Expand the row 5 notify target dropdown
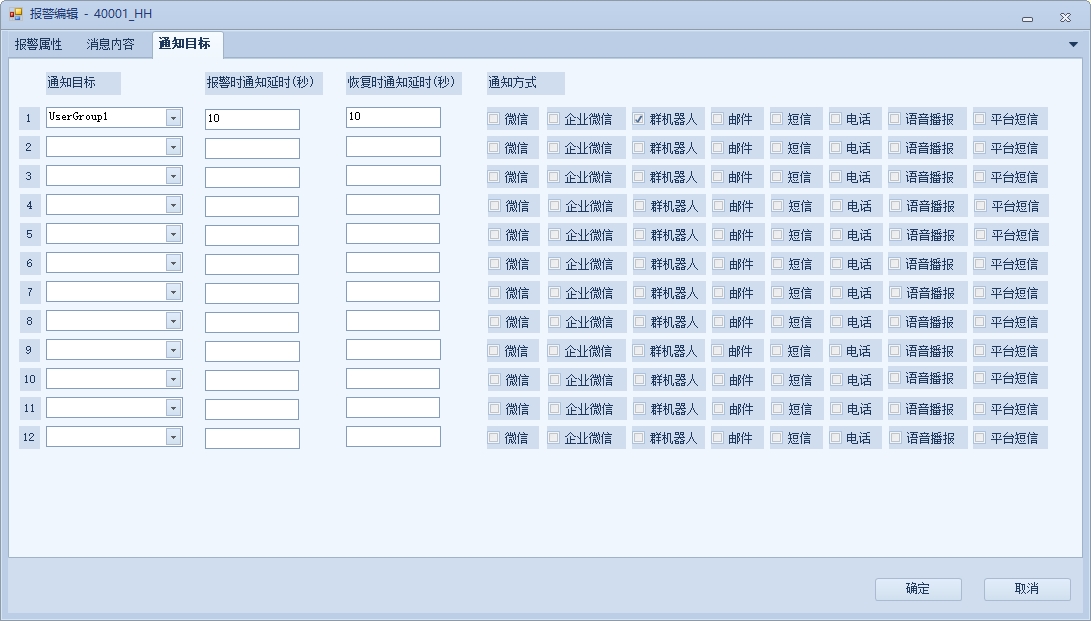The width and height of the screenshot is (1091, 621). pos(173,234)
